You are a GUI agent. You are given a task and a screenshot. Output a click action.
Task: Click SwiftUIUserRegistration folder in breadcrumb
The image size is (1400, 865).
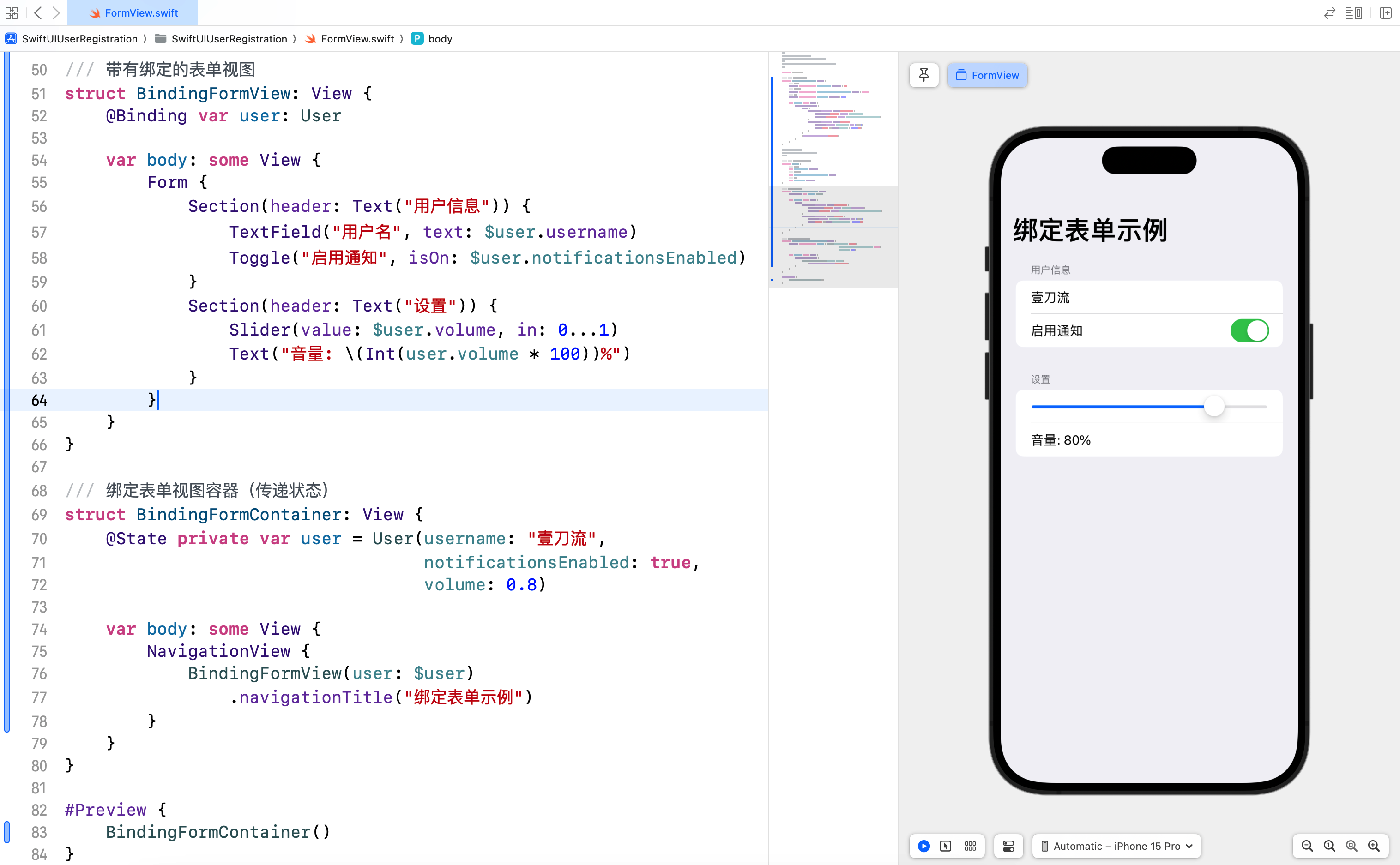pyautogui.click(x=221, y=39)
